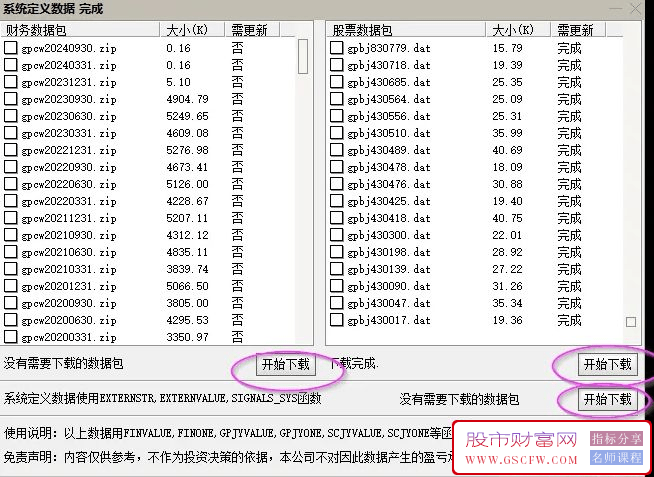Tick the gpbj430017.dat checkbox
The width and height of the screenshot is (654, 477).
click(x=337, y=320)
